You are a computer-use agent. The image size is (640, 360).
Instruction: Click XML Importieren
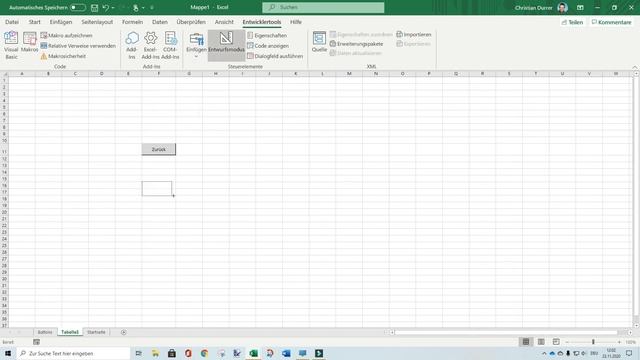pyautogui.click(x=413, y=35)
